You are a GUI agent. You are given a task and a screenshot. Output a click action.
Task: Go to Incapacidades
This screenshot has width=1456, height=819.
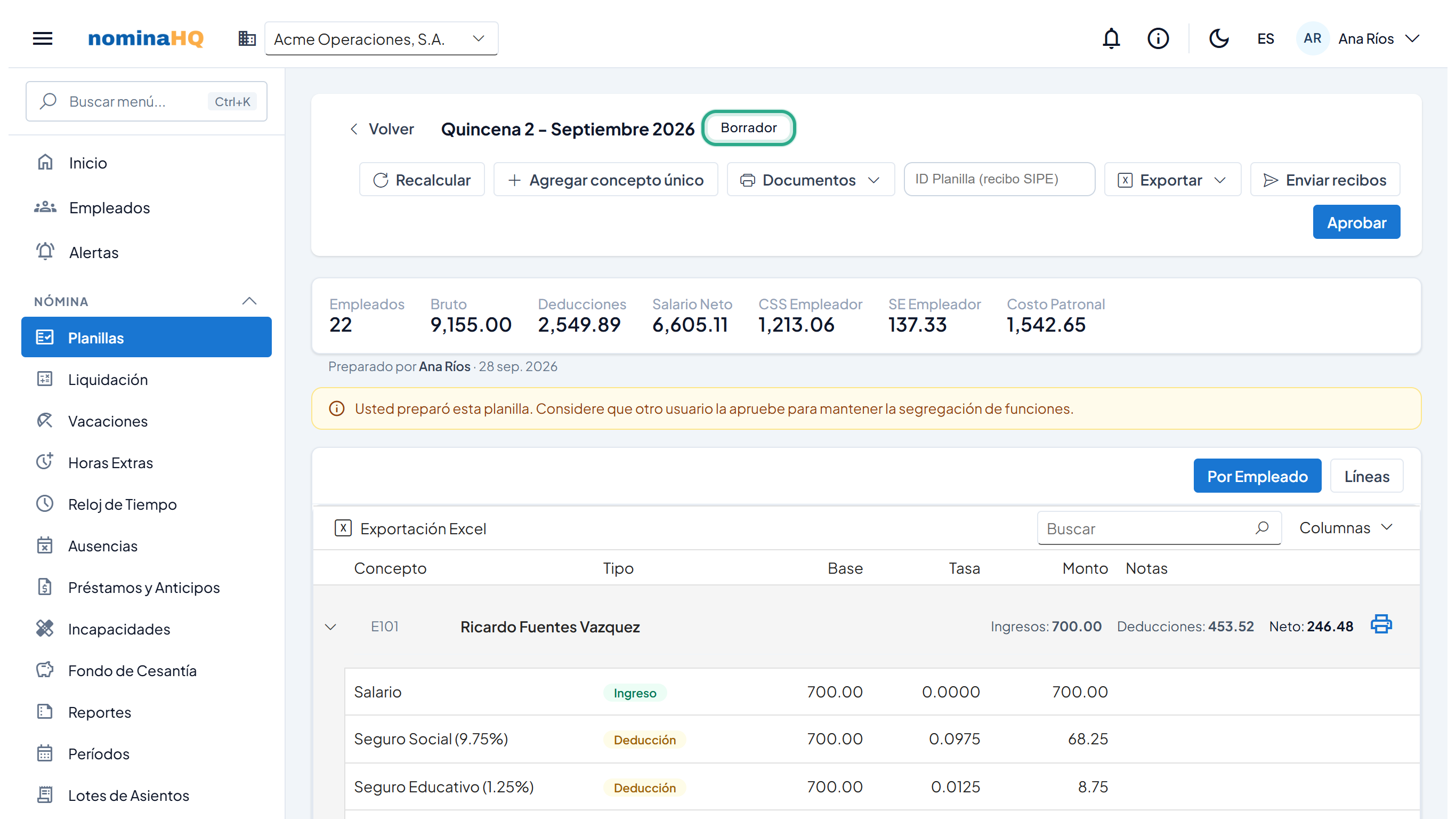147,629
